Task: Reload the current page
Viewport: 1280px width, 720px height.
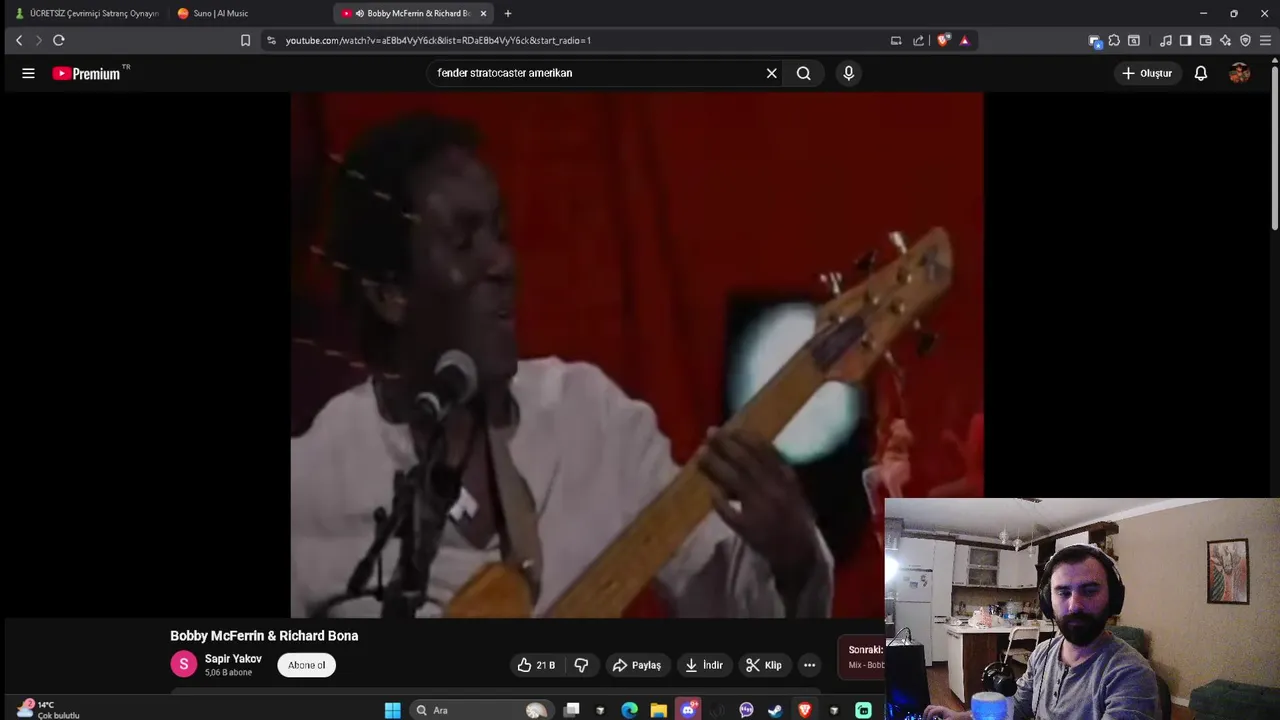Action: pyautogui.click(x=59, y=40)
